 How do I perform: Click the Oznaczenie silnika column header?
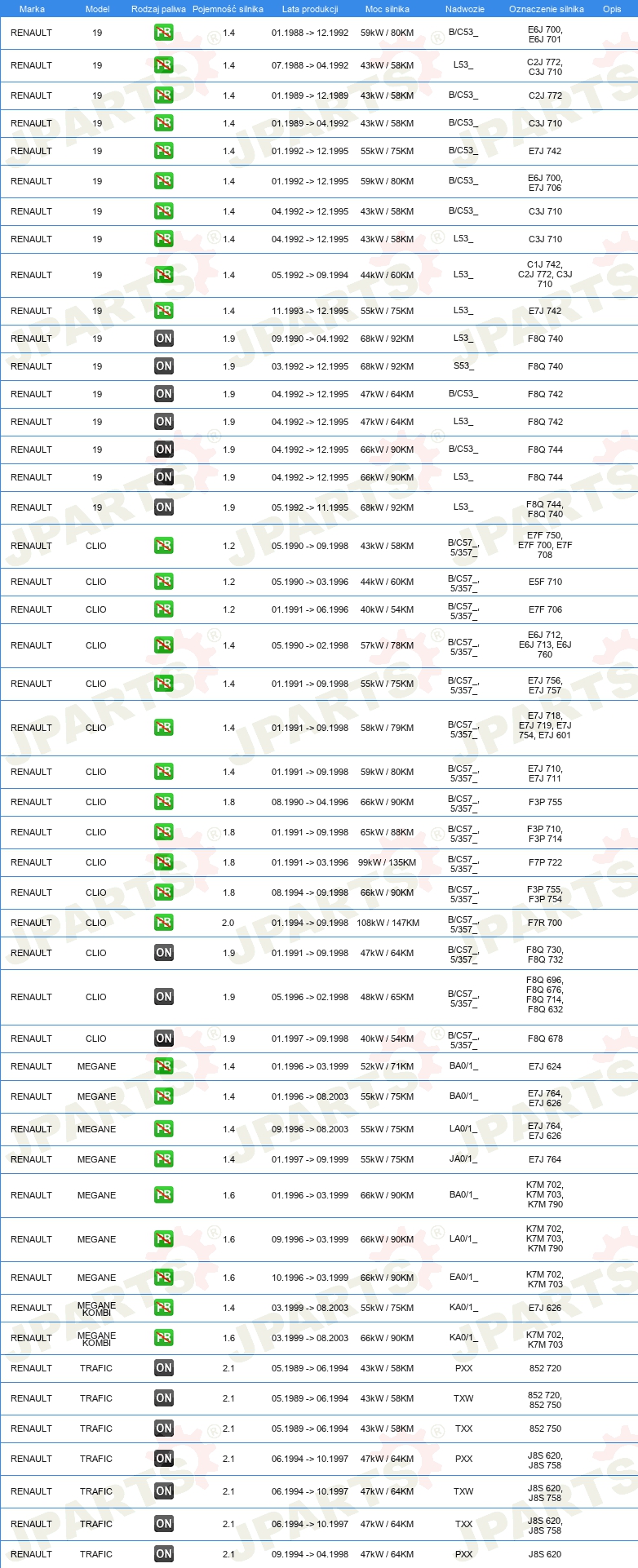click(x=547, y=9)
